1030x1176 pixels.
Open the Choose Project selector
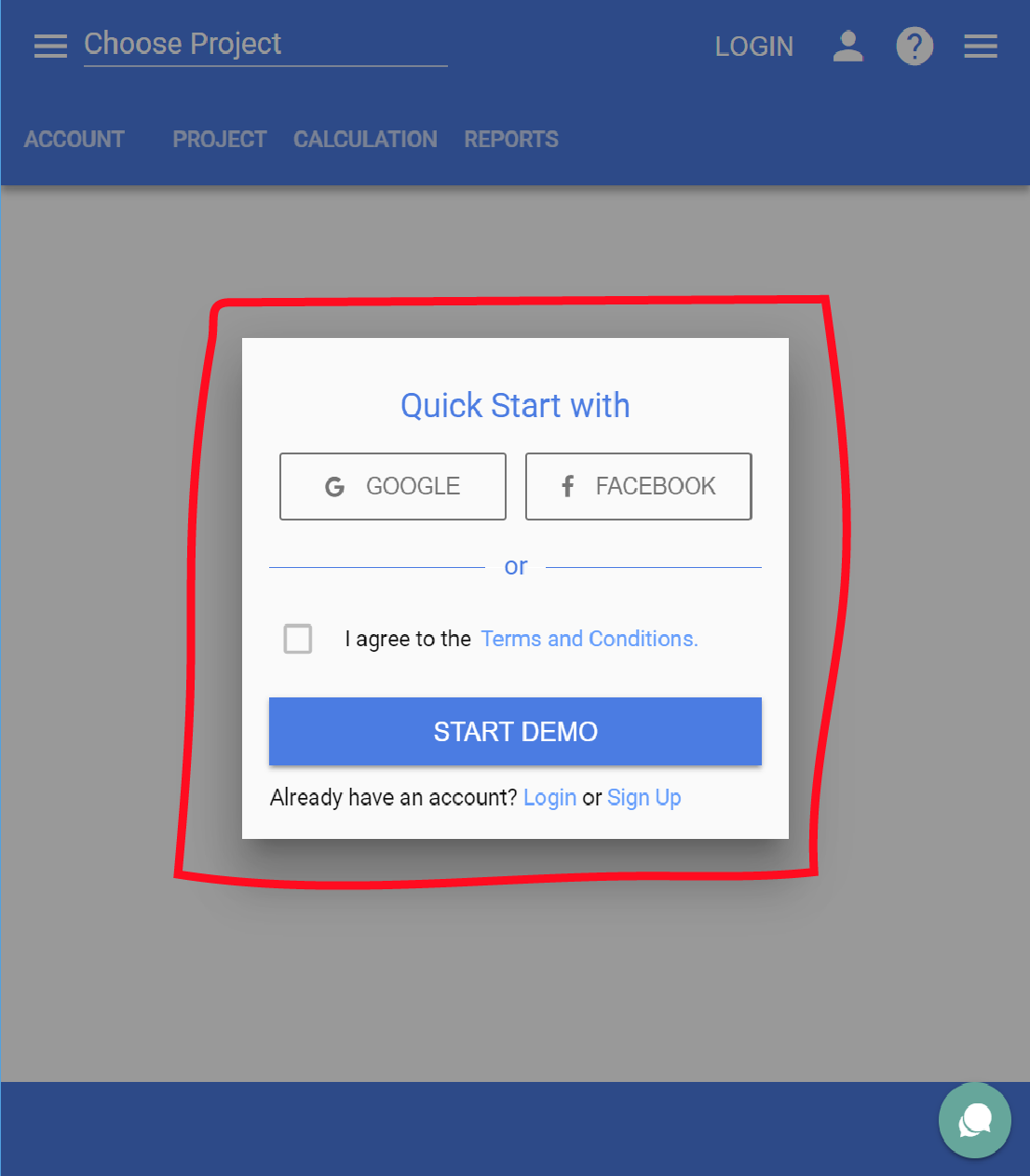point(265,45)
